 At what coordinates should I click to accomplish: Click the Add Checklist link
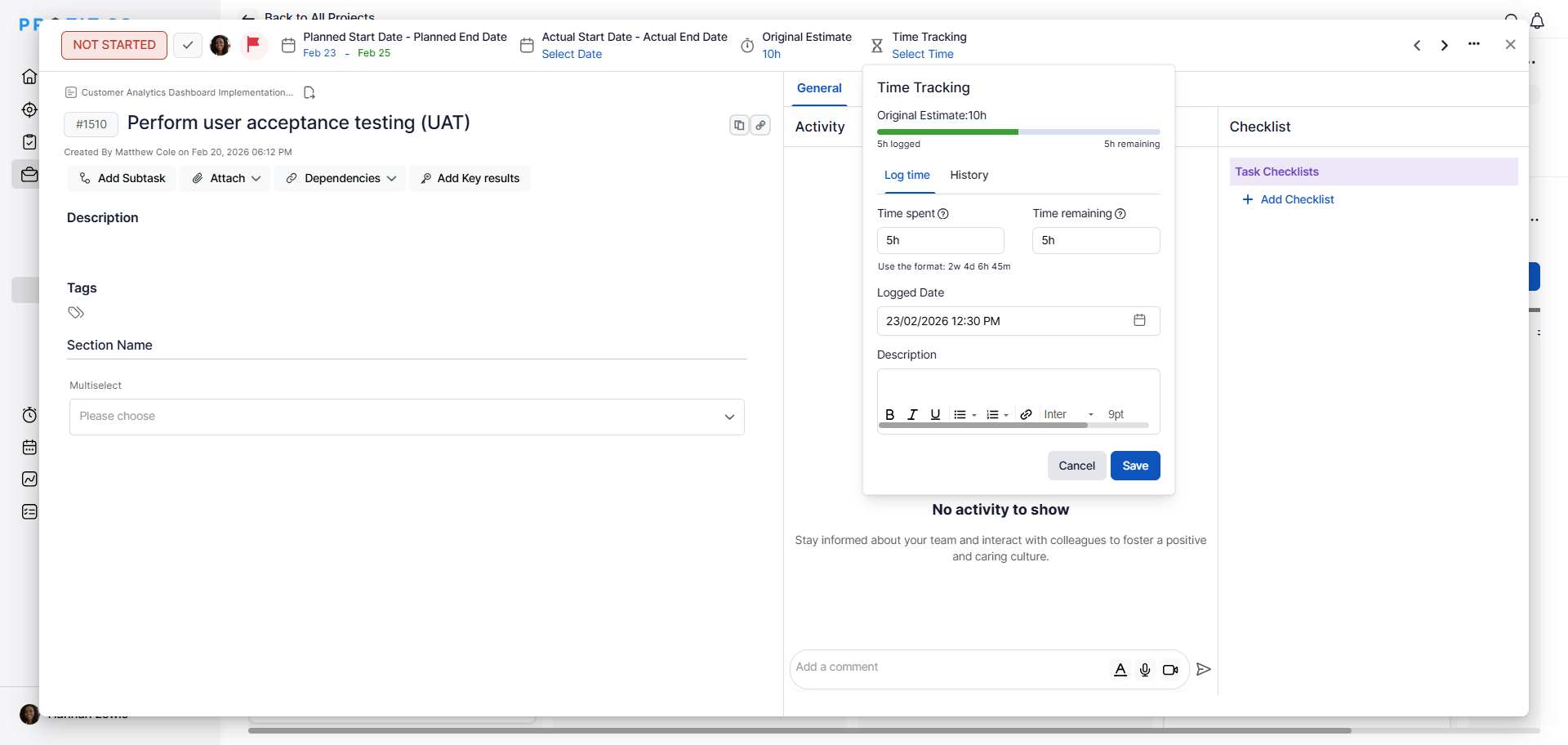click(x=1296, y=199)
